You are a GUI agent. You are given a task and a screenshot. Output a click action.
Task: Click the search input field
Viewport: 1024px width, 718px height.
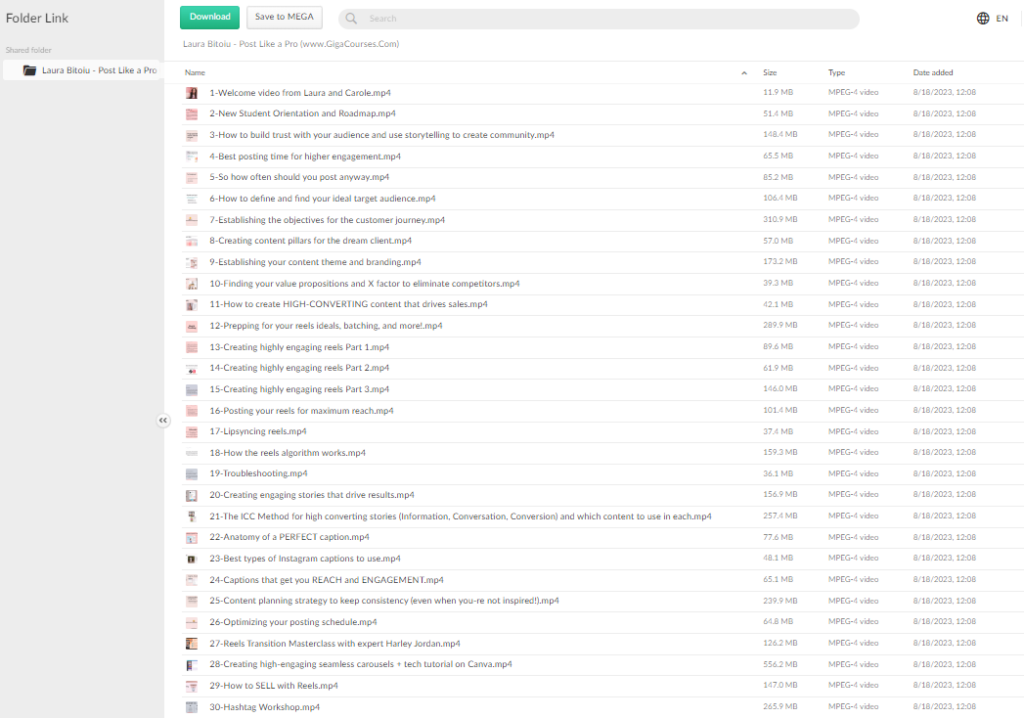click(600, 19)
